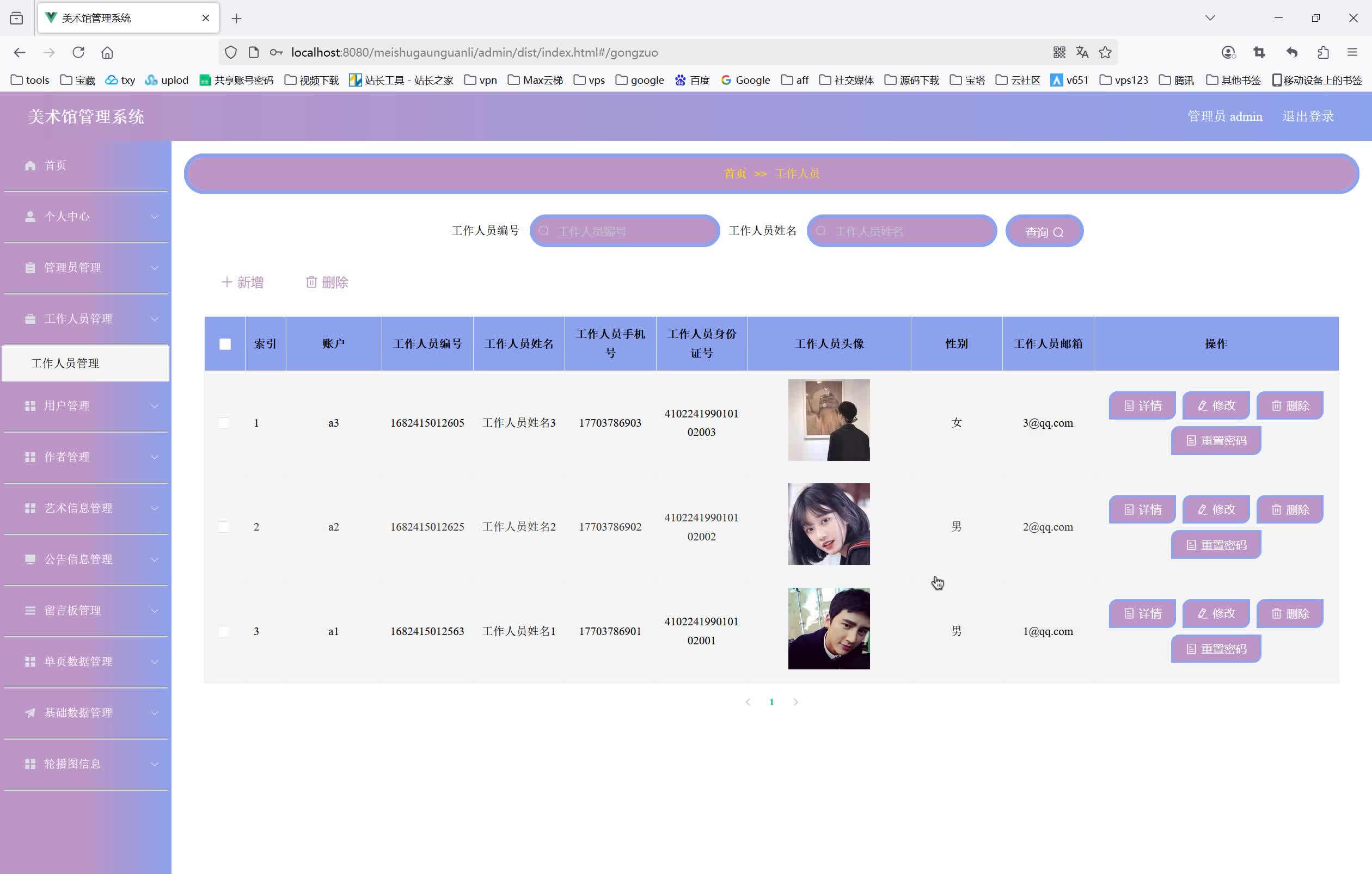Click 修改 for staff a3

(1216, 406)
